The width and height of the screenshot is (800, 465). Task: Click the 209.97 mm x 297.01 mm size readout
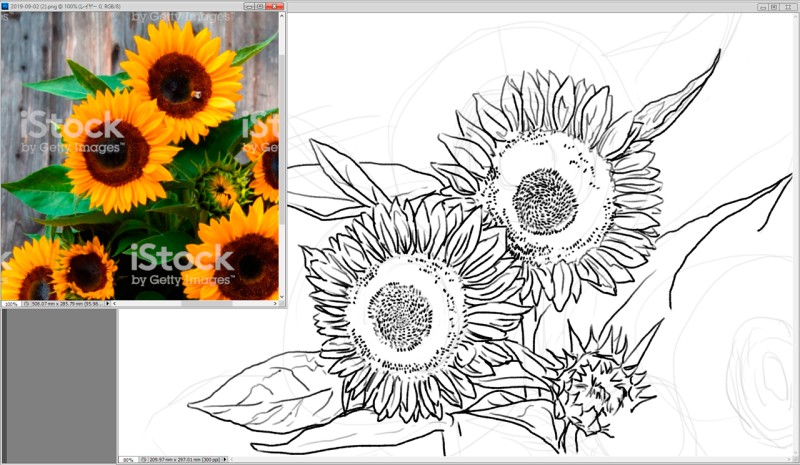[x=184, y=459]
